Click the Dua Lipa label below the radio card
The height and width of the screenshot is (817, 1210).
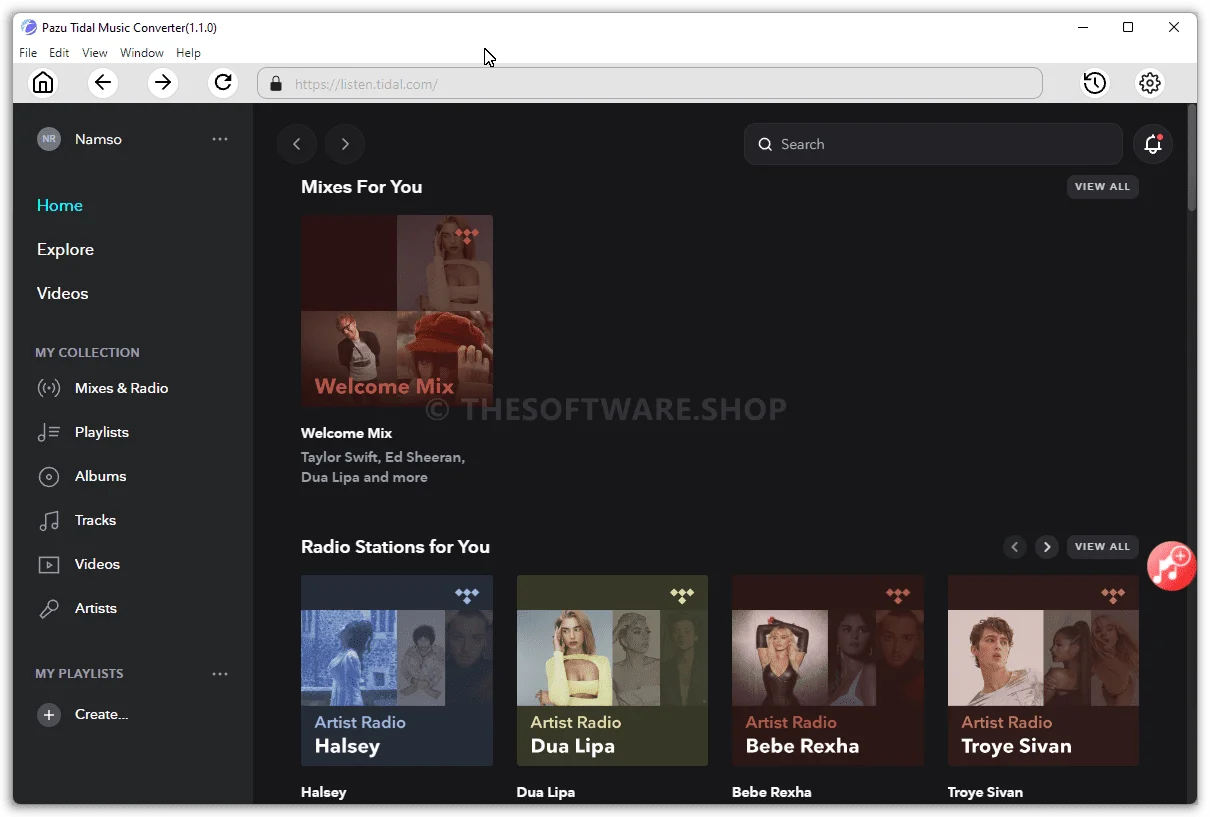(x=546, y=792)
